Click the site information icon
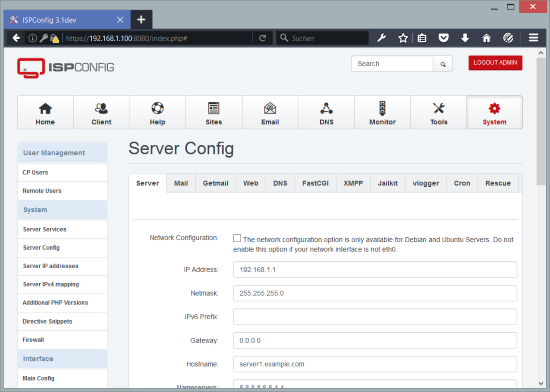 (x=32, y=38)
